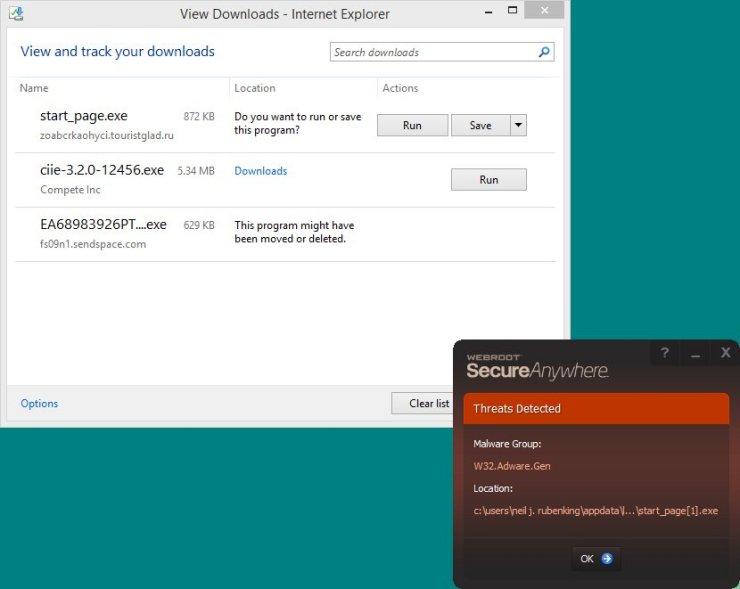
Task: Open Webroot help question mark icon
Action: coord(664,353)
